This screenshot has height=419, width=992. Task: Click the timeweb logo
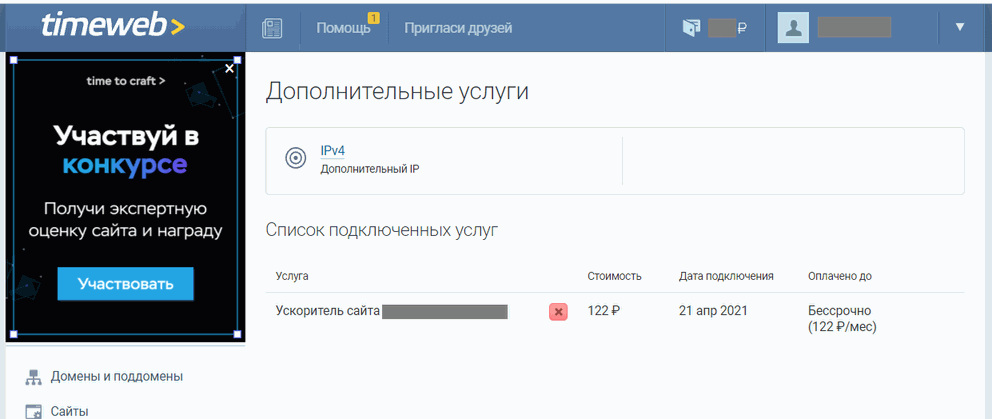point(113,27)
